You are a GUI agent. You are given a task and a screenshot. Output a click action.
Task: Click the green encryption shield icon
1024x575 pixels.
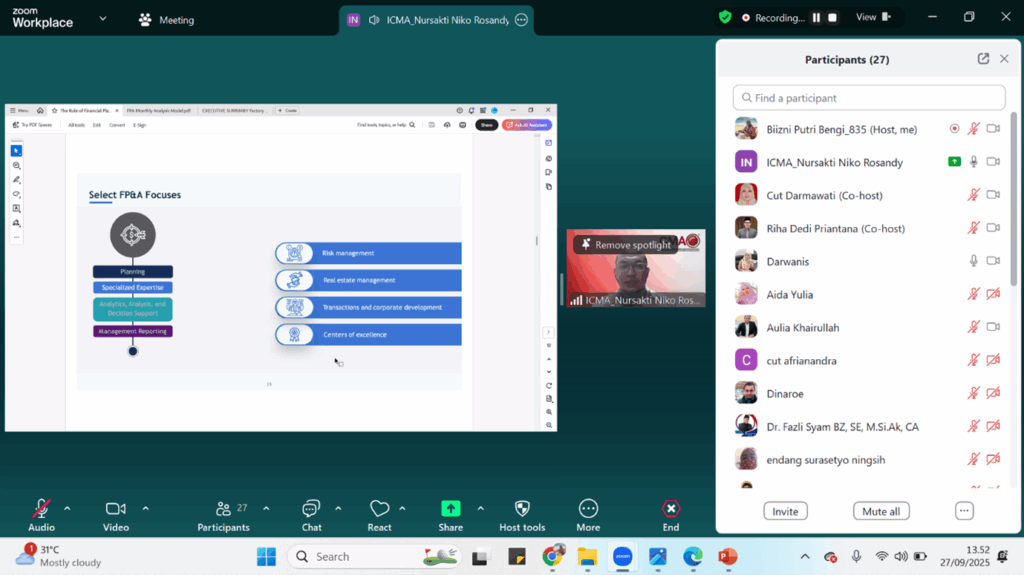pos(725,17)
